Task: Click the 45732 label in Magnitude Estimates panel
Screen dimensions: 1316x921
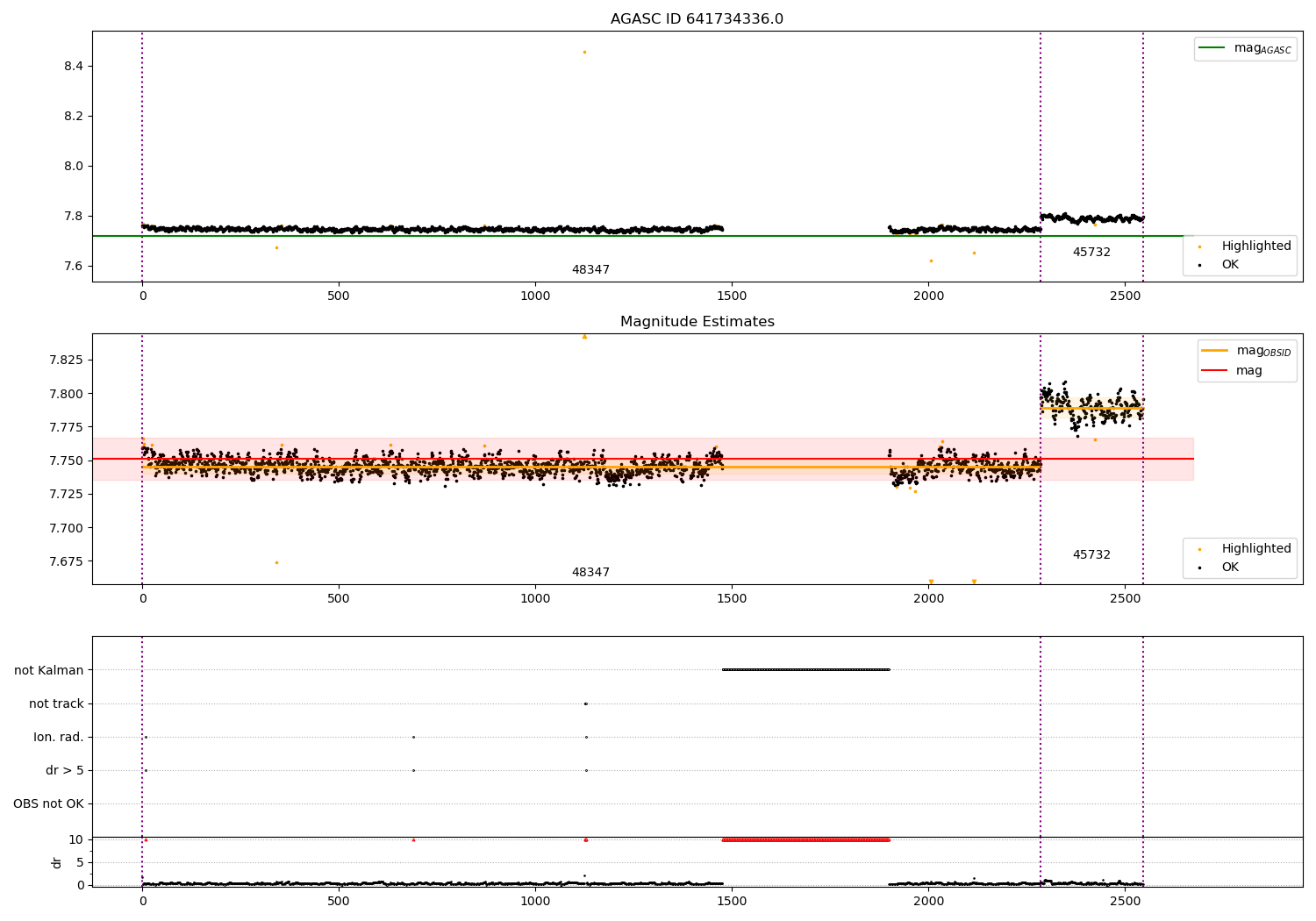Action: [x=1091, y=555]
